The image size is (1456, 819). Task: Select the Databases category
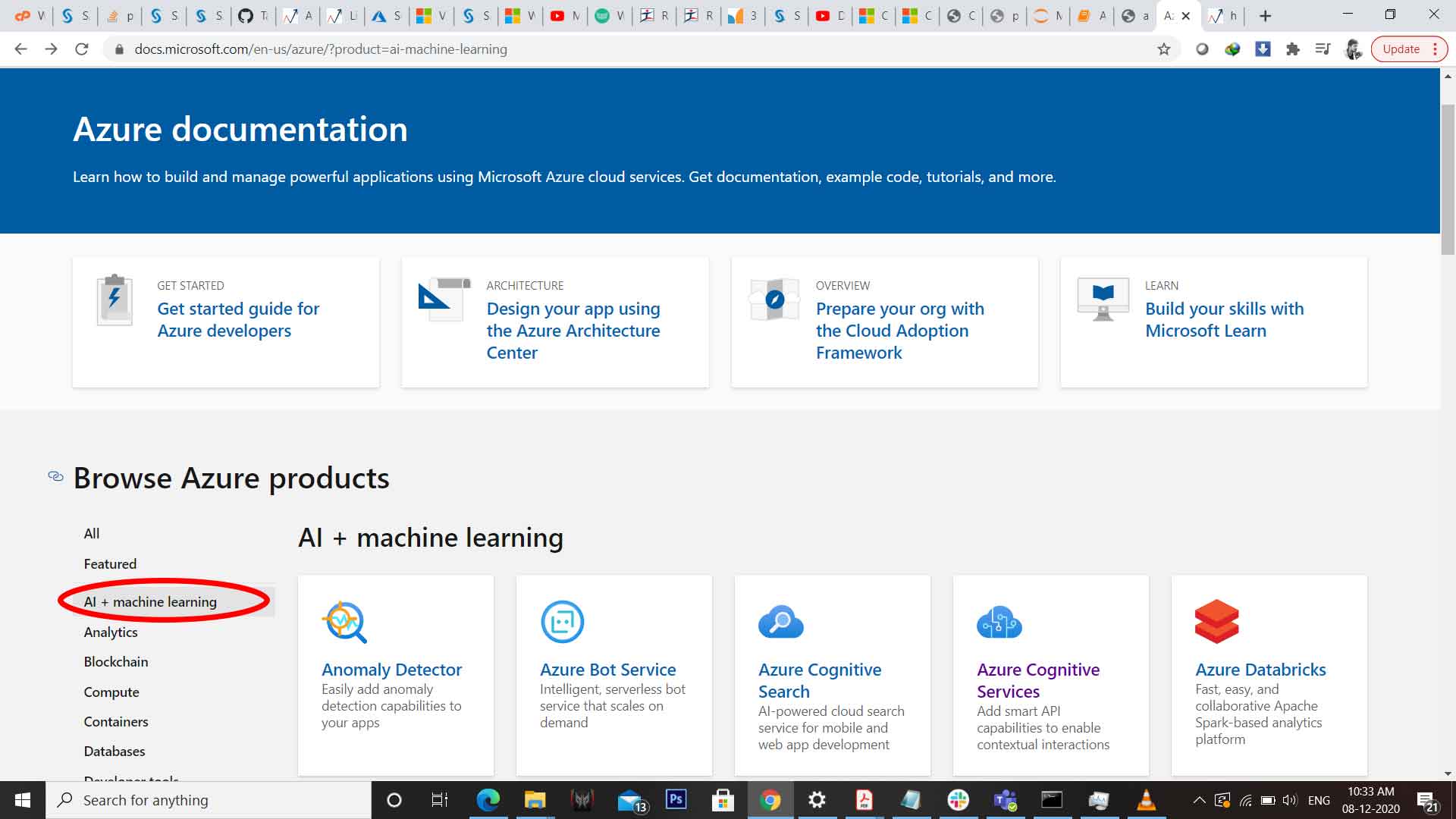pyautogui.click(x=115, y=752)
